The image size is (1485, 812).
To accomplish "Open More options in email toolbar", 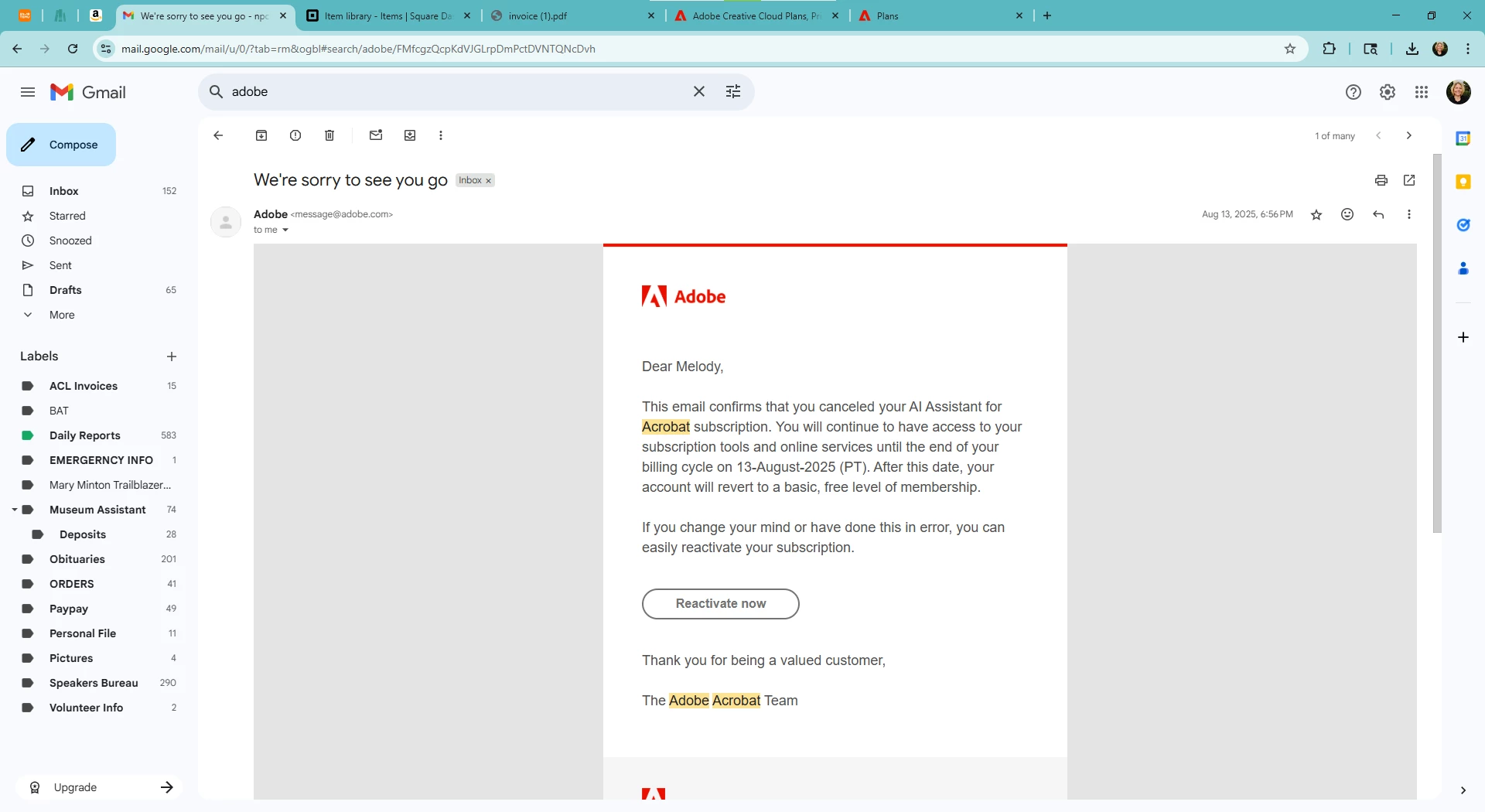I will 441,135.
